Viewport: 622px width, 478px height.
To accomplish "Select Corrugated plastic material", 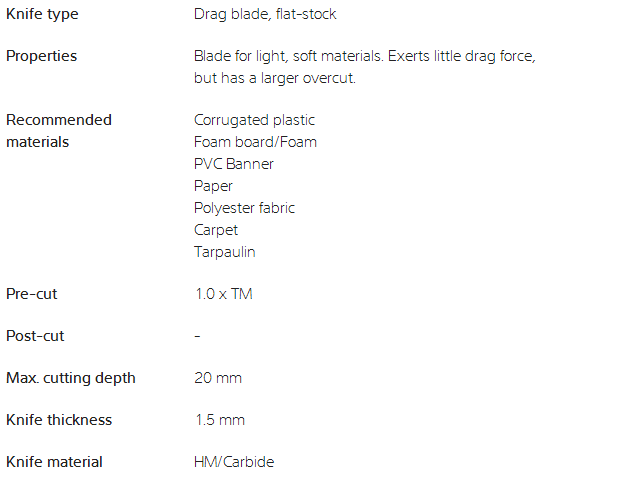I will pyautogui.click(x=254, y=120).
